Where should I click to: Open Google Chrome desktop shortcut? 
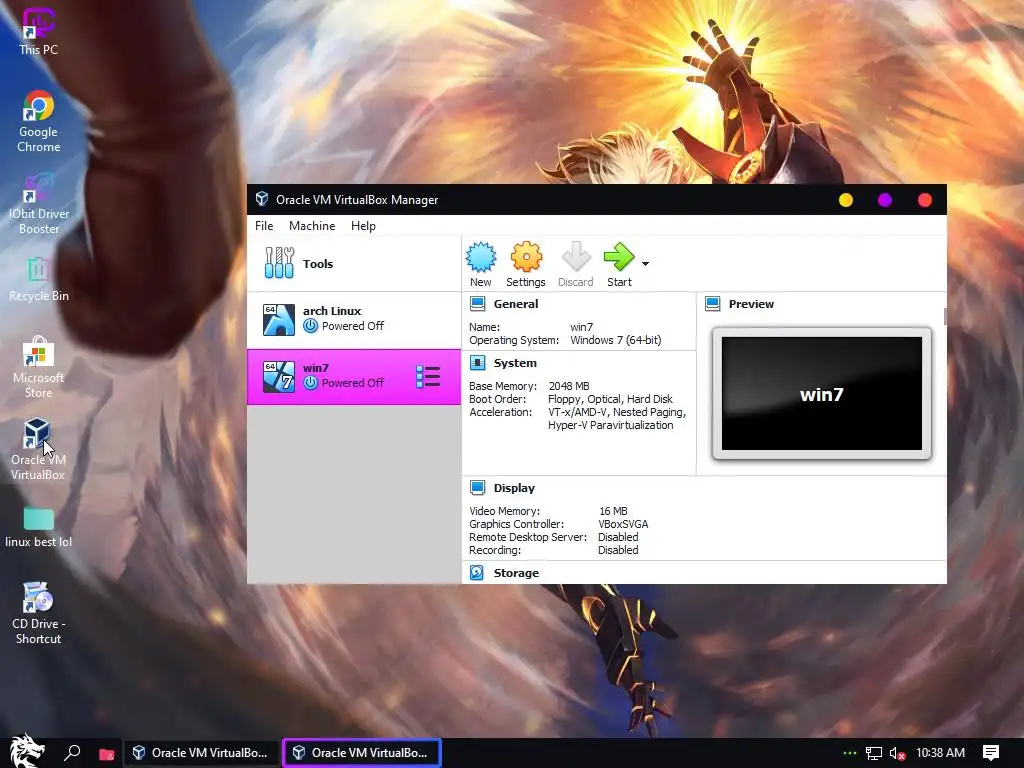tap(38, 122)
